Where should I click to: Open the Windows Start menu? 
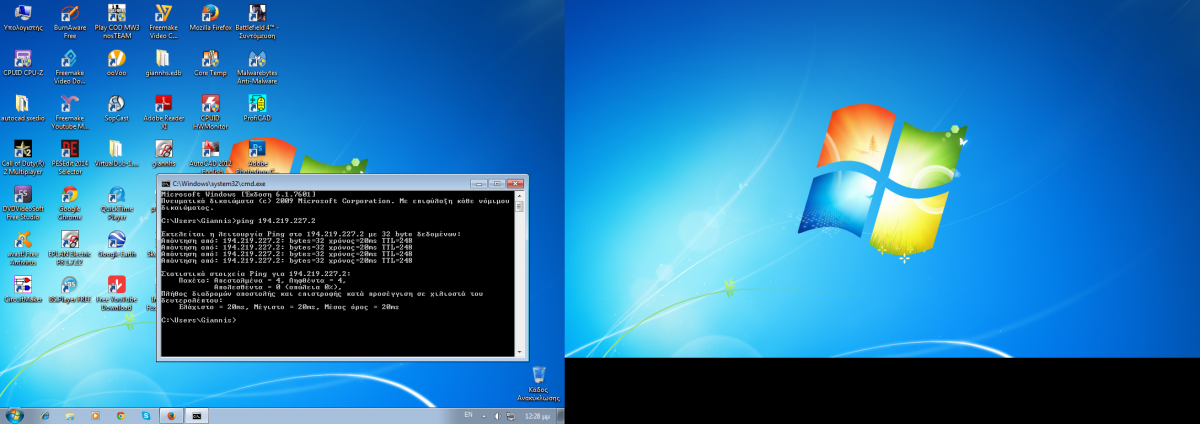[14, 415]
